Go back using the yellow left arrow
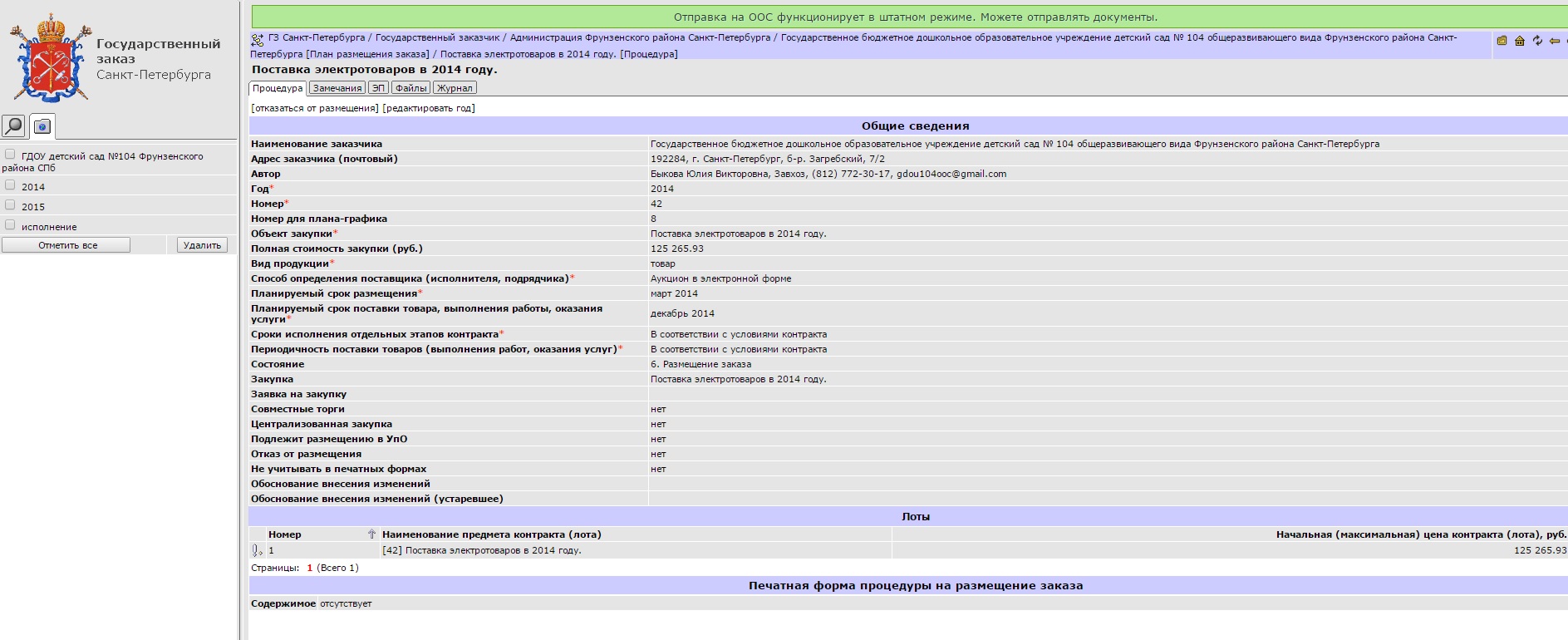Image resolution: width=1568 pixels, height=640 pixels. 1555,41
